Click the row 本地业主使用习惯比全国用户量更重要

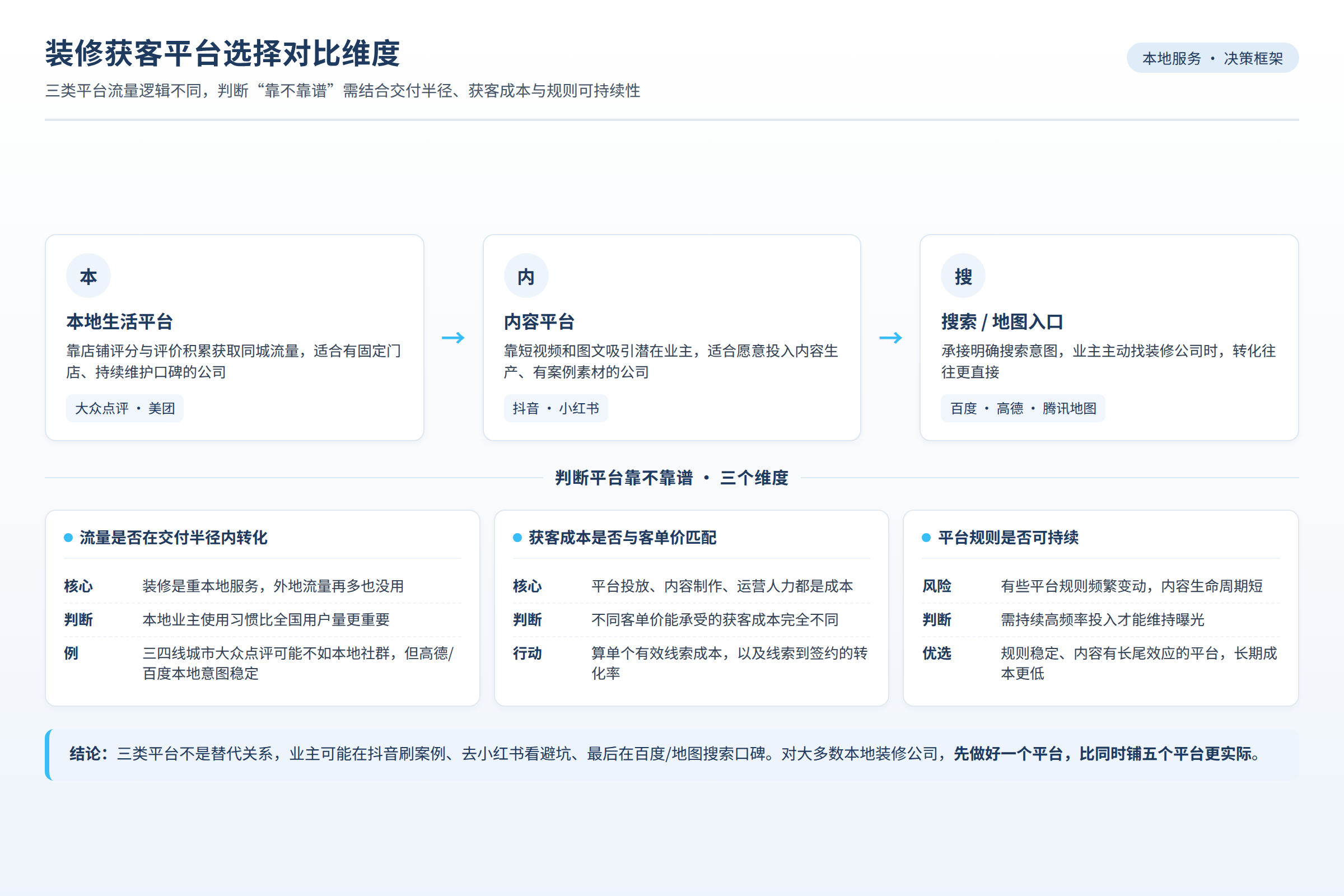(x=265, y=619)
